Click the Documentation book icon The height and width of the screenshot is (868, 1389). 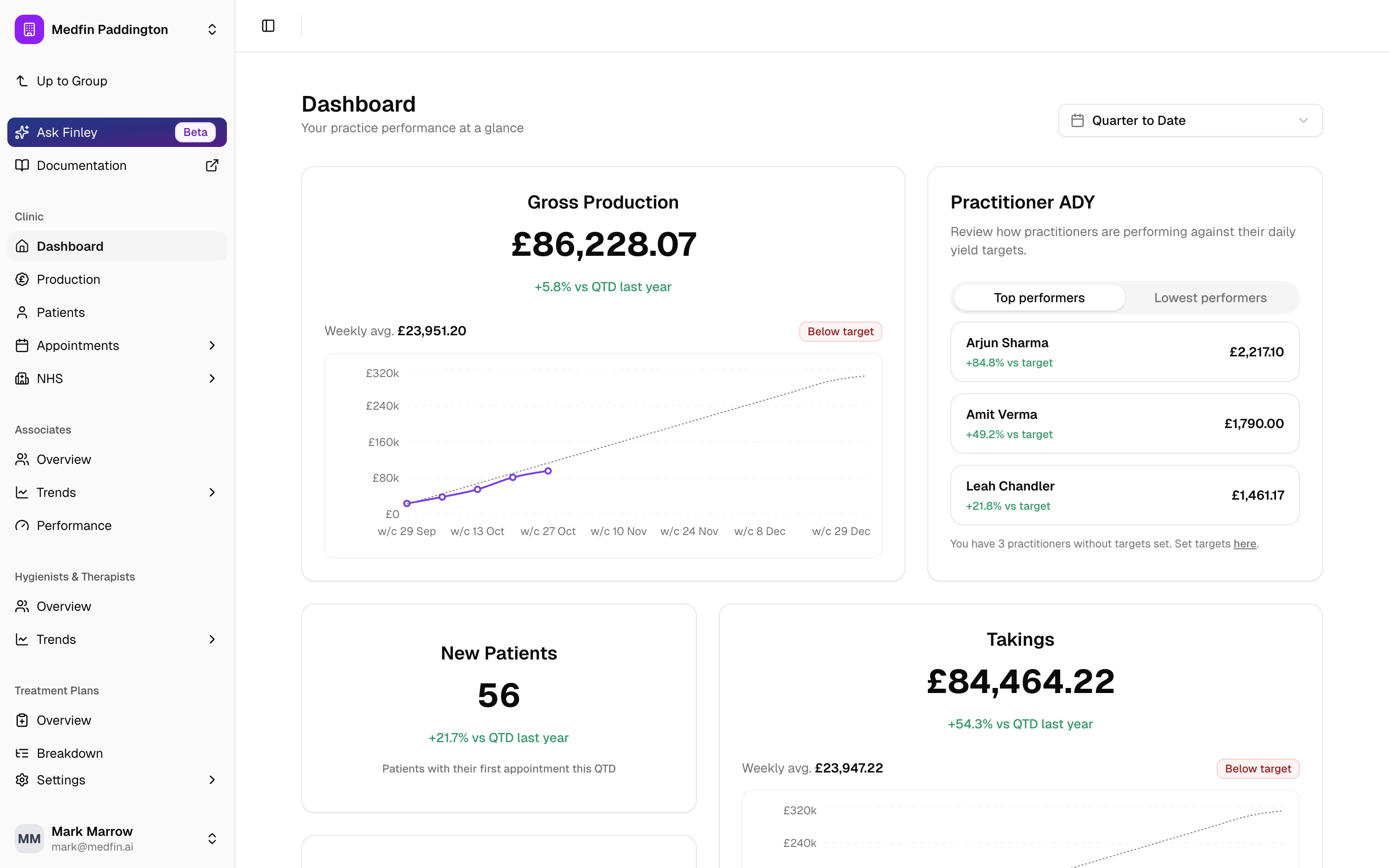coord(22,165)
